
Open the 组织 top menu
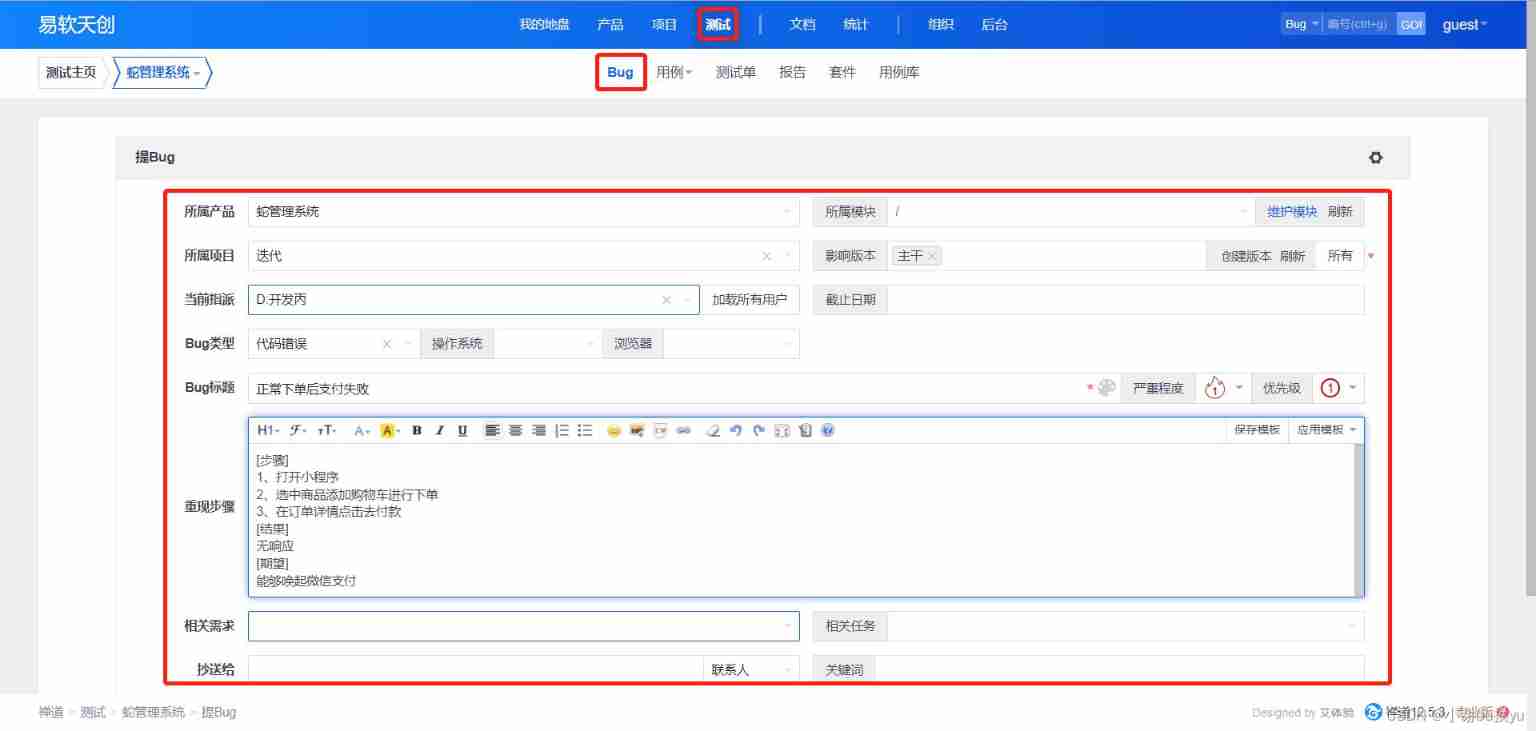[x=940, y=25]
